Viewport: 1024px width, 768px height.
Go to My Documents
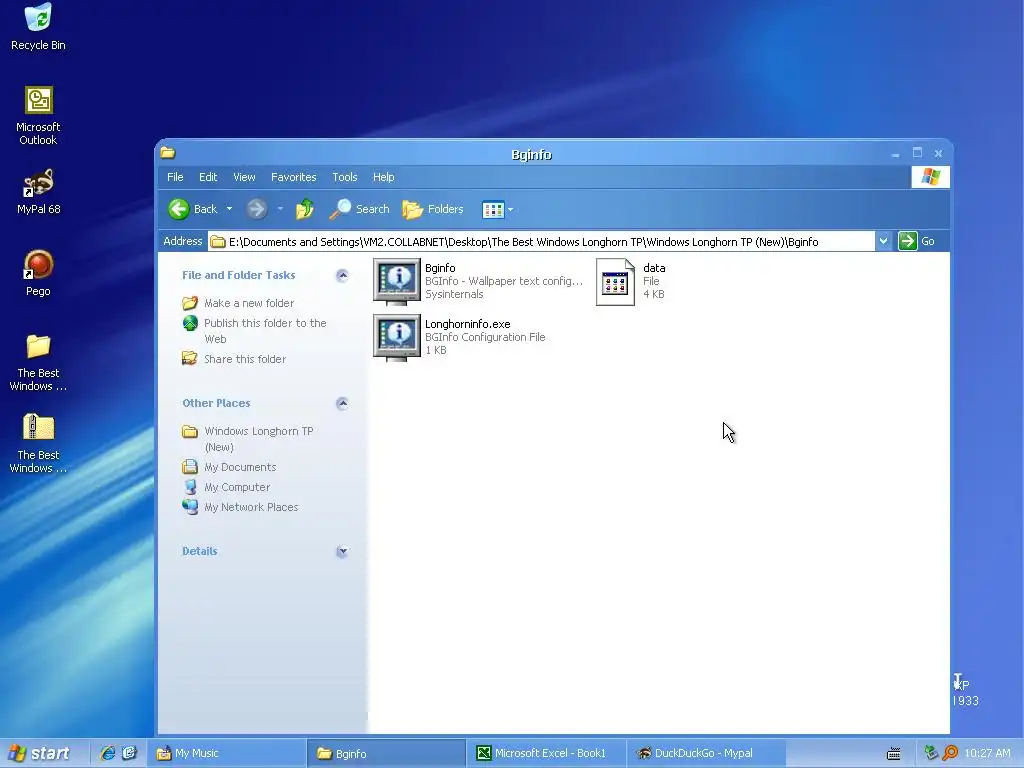click(x=240, y=468)
